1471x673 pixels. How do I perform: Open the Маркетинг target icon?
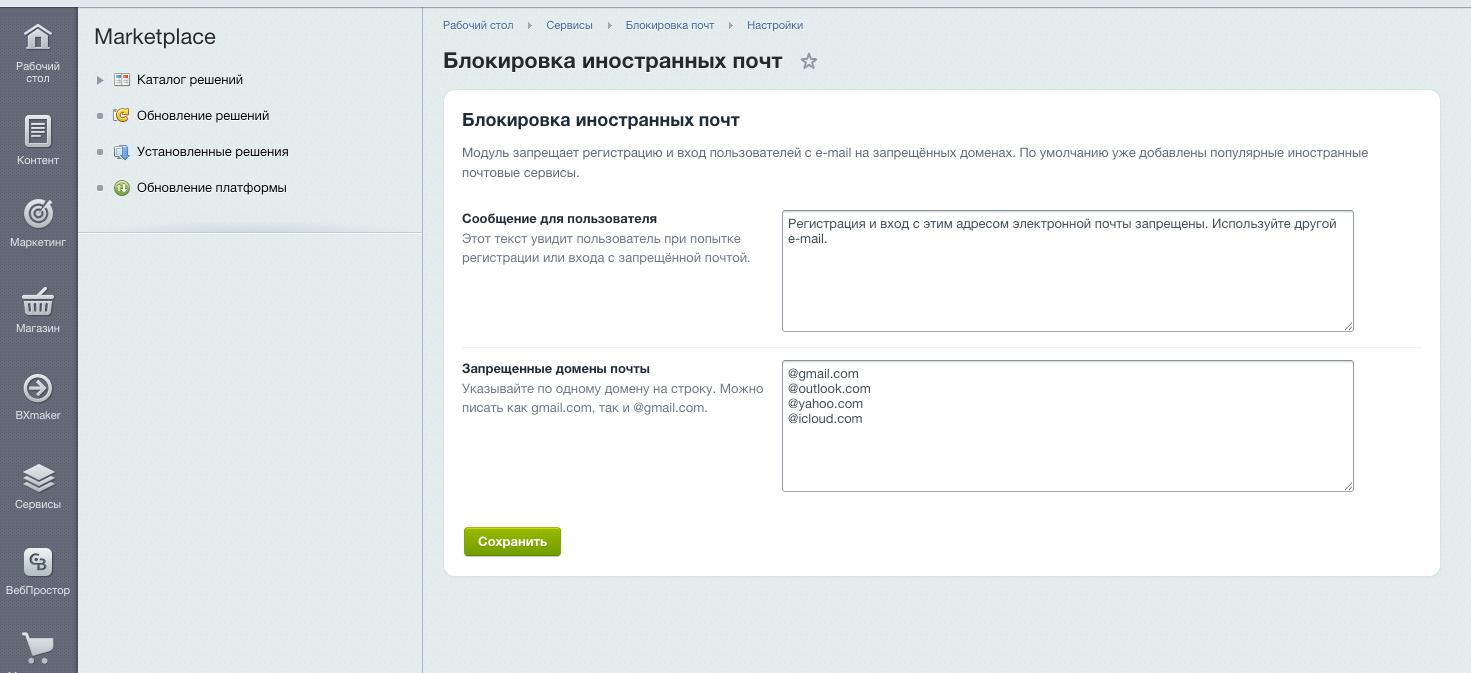[38, 213]
